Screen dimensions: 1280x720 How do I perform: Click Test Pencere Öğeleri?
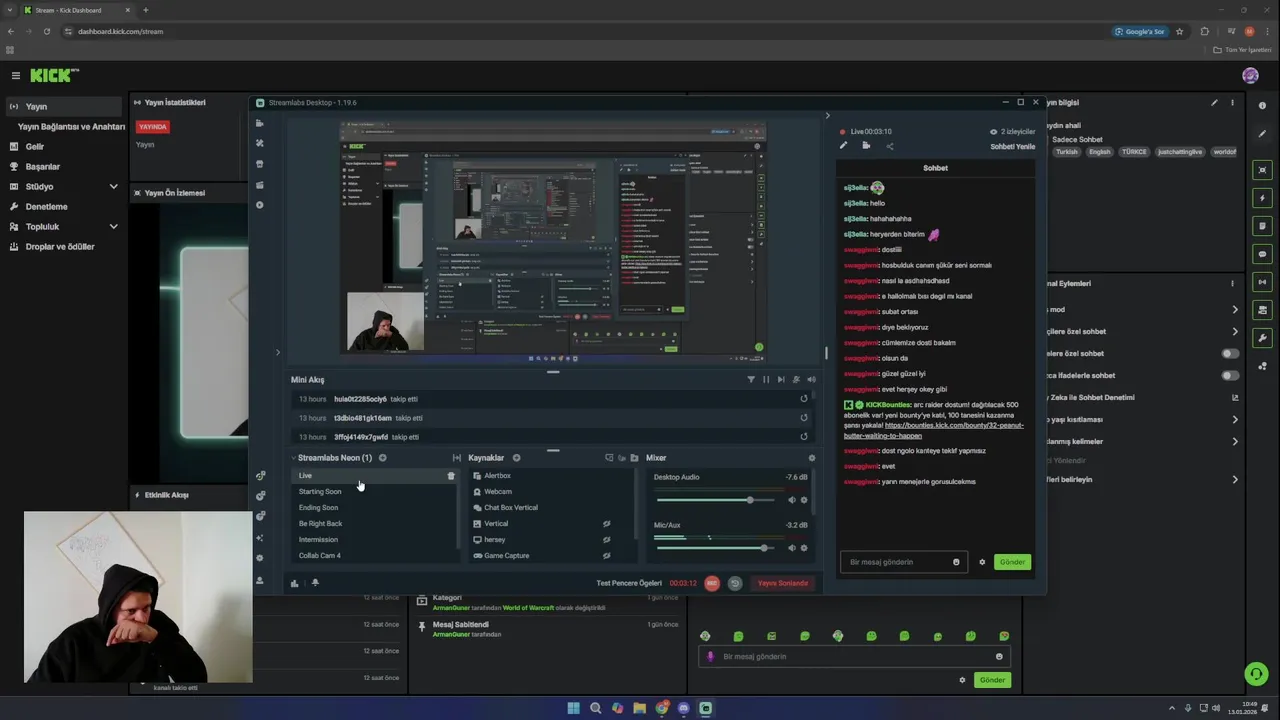629,583
